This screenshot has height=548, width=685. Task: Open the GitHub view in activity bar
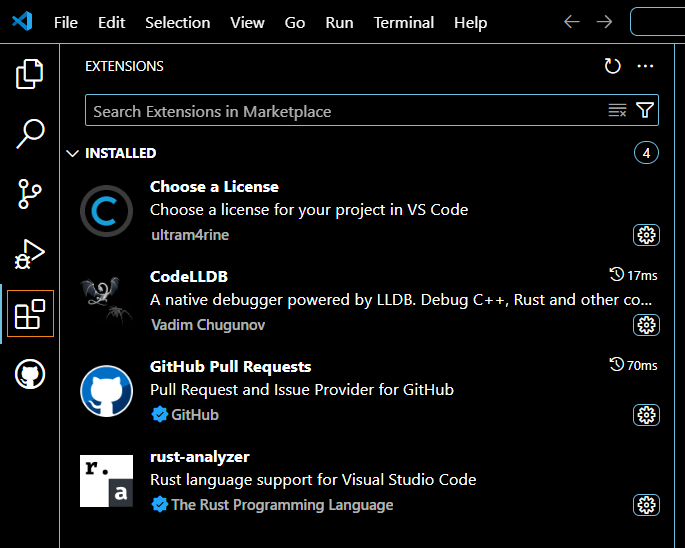(x=30, y=374)
